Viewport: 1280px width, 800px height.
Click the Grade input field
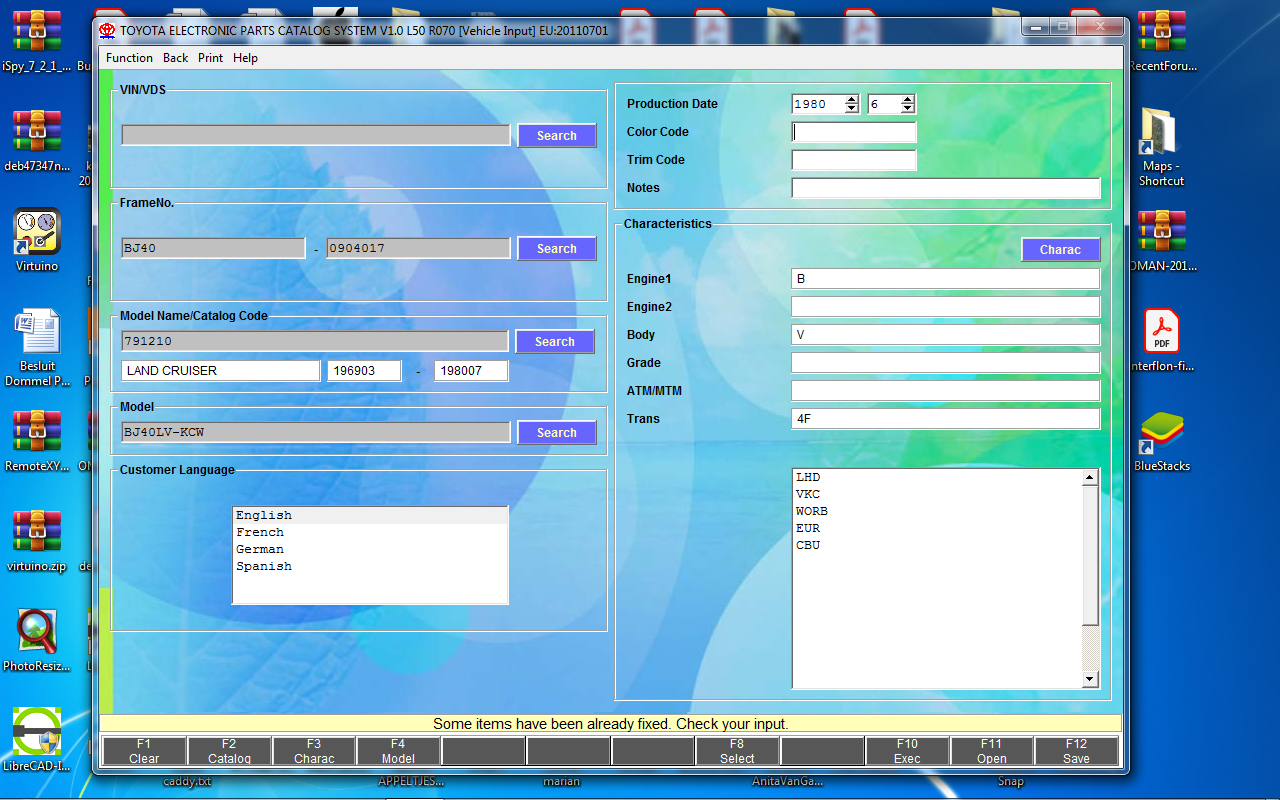point(946,363)
